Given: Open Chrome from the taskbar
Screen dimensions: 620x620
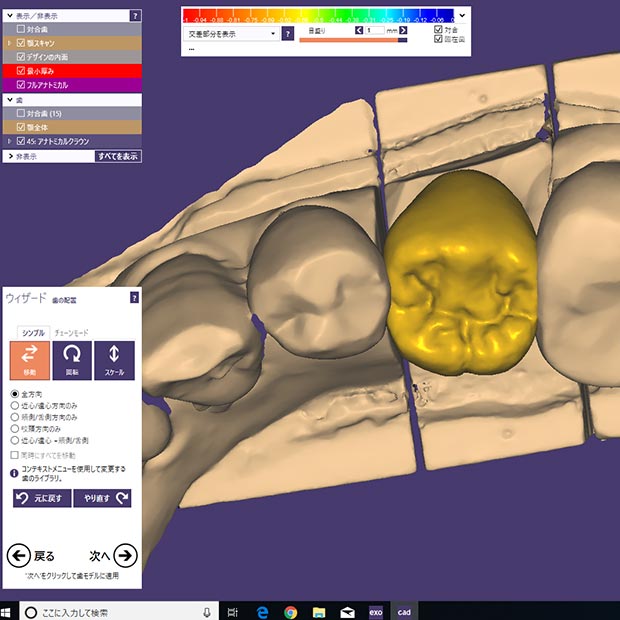Looking at the screenshot, I should [290, 611].
